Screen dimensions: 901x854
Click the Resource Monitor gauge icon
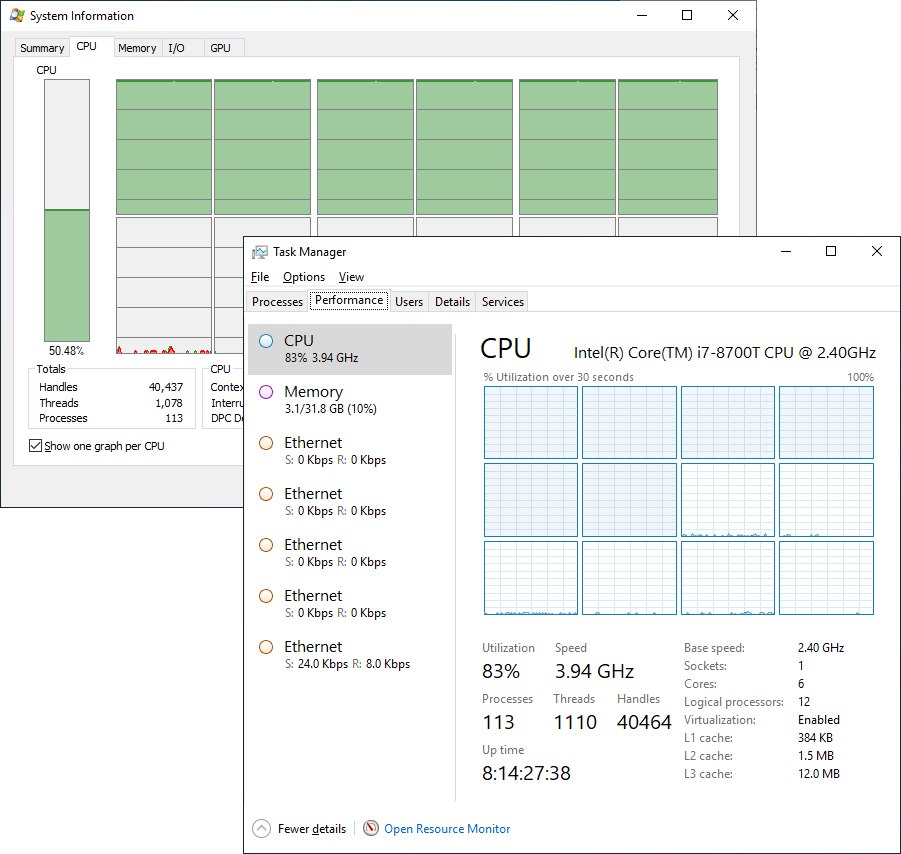(x=371, y=828)
